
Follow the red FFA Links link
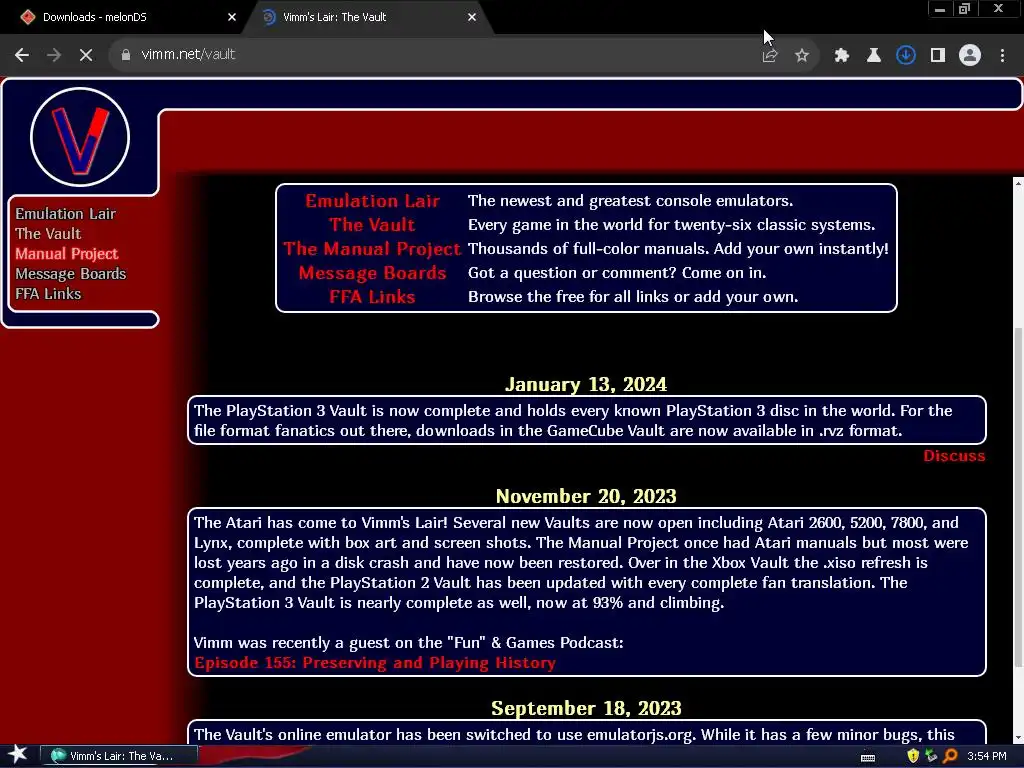click(372, 297)
